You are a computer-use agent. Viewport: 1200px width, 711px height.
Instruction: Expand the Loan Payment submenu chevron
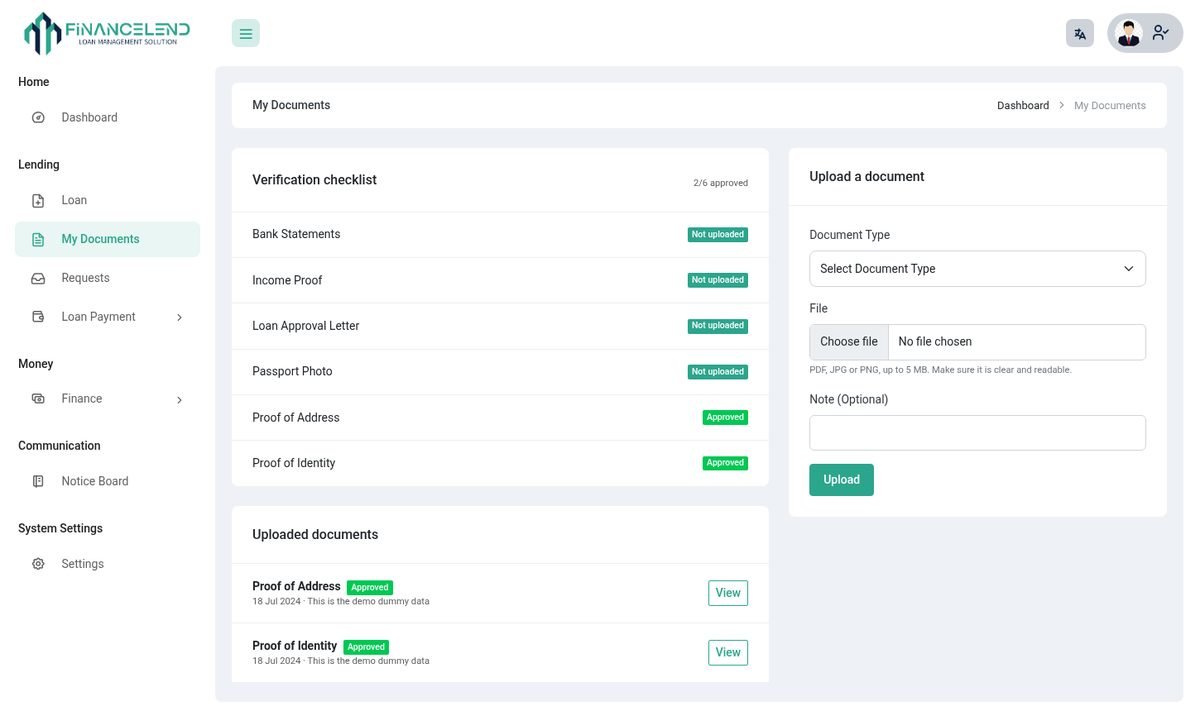point(179,318)
